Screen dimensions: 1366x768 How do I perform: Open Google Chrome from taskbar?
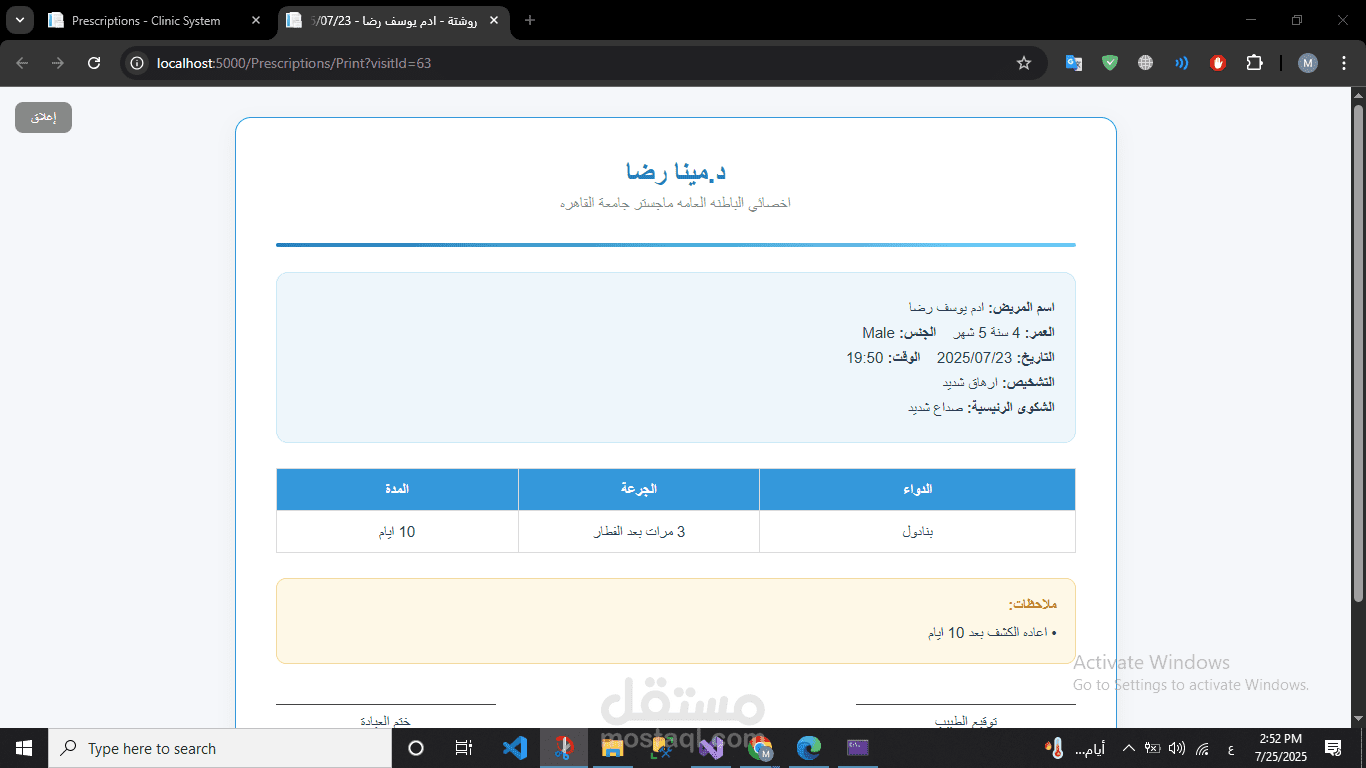[x=761, y=748]
